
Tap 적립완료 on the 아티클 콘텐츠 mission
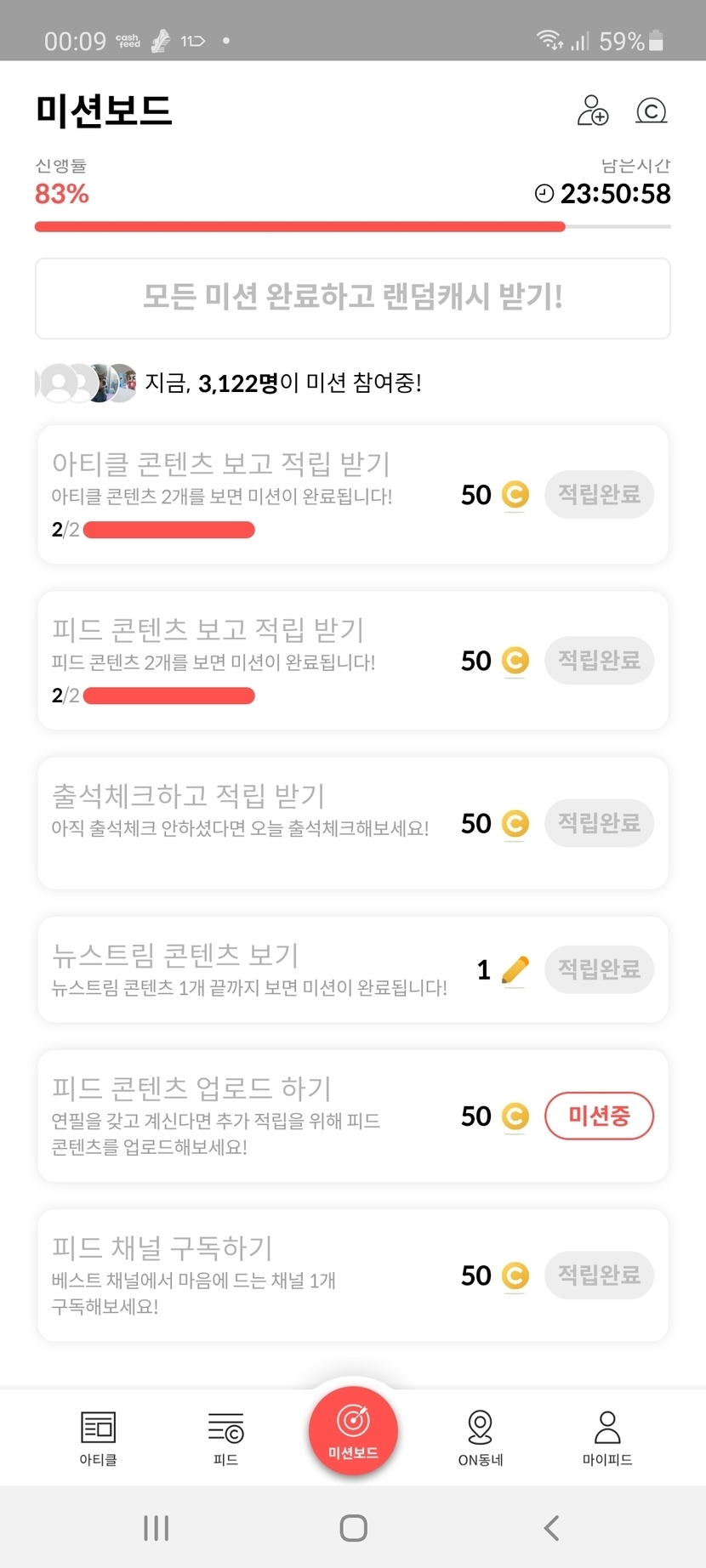point(599,494)
